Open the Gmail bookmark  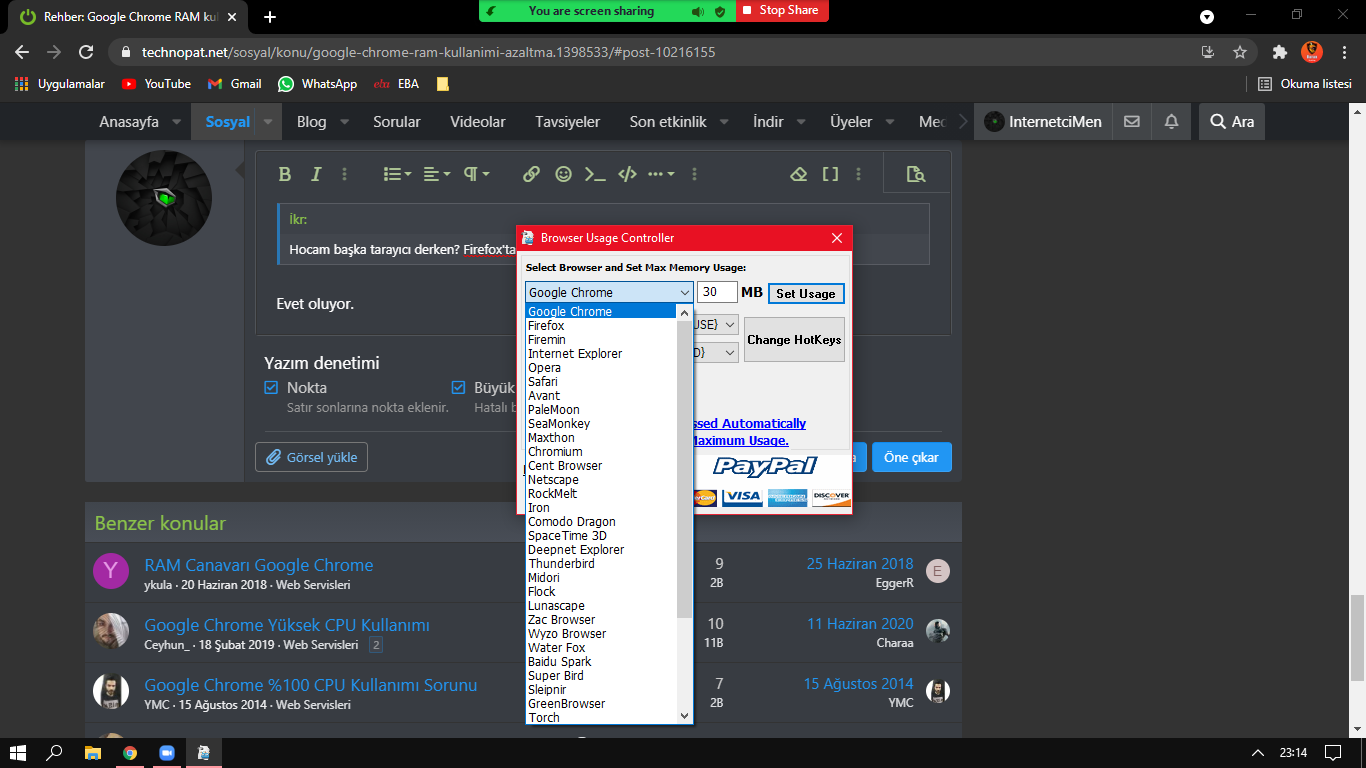pyautogui.click(x=235, y=84)
